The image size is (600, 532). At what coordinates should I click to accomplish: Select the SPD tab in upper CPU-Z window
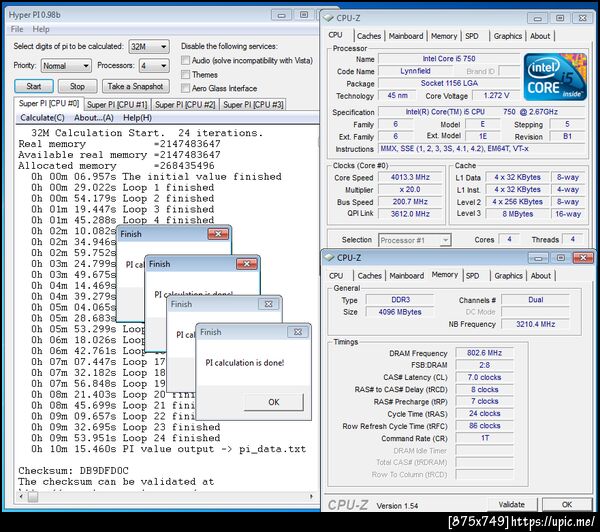point(472,36)
